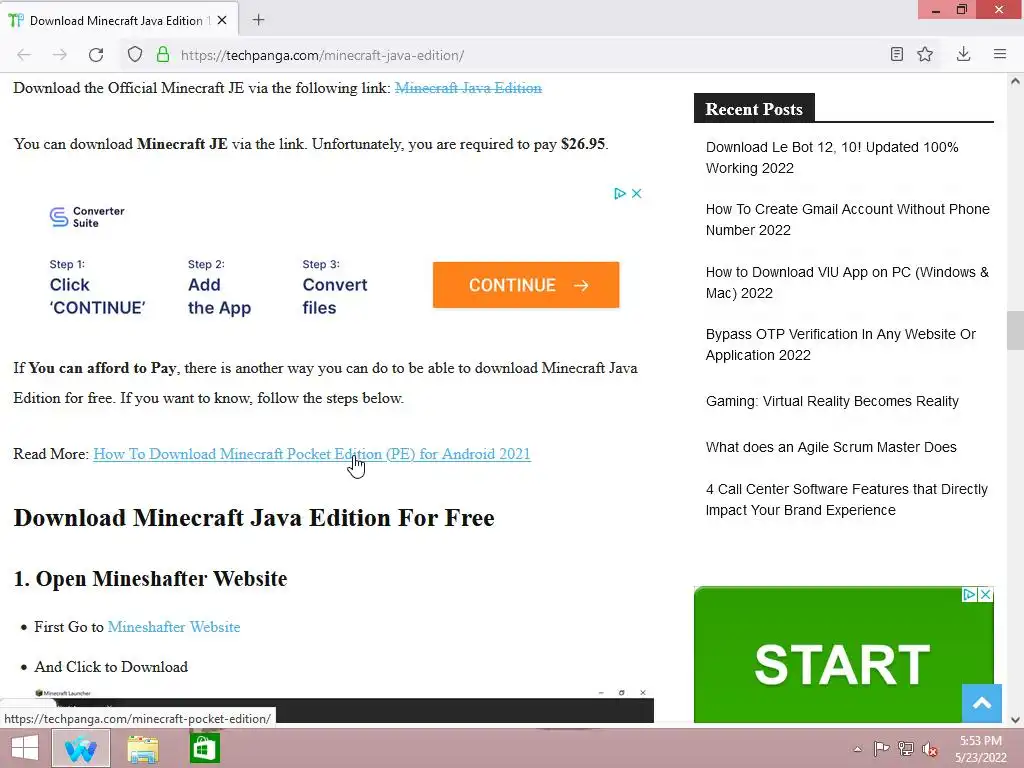Open the Minecraft Java Edition link
This screenshot has height=768, width=1024.
click(x=468, y=88)
